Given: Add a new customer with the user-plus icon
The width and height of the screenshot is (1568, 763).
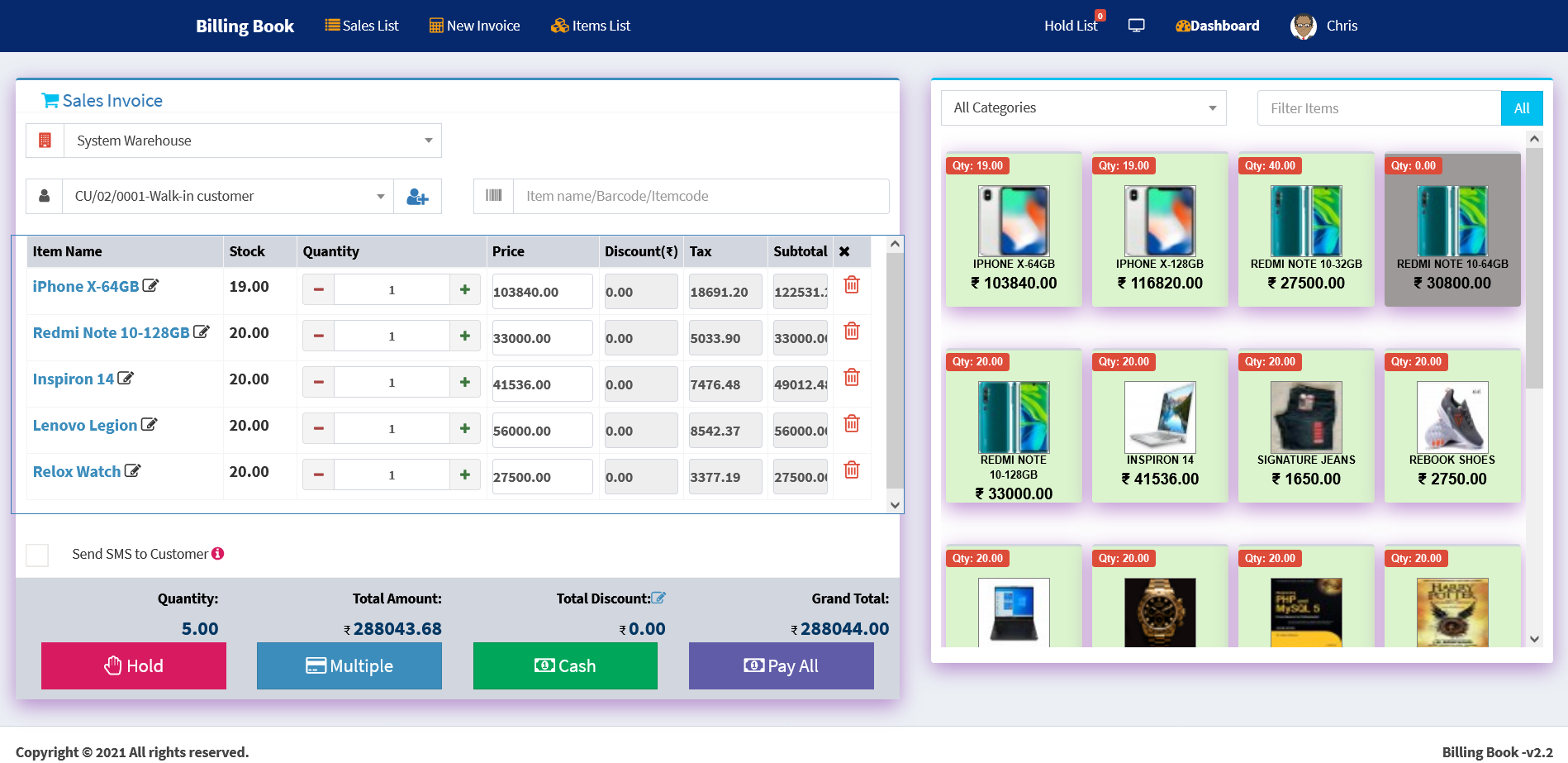Looking at the screenshot, I should tap(417, 197).
